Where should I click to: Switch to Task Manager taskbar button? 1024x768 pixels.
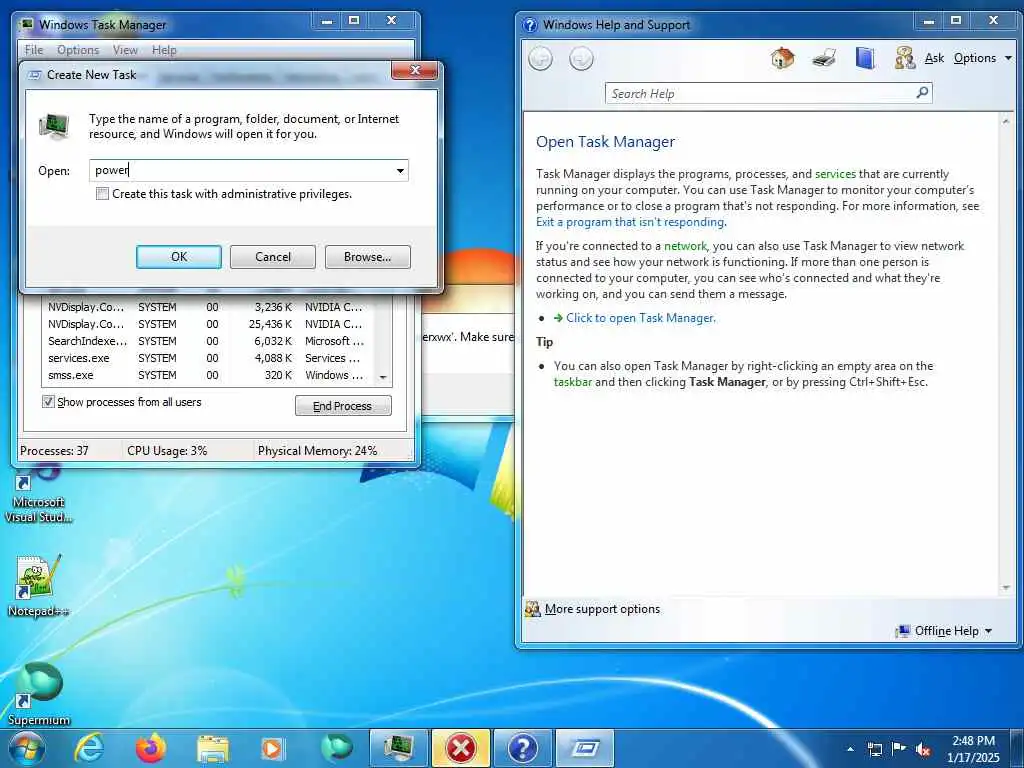click(398, 748)
